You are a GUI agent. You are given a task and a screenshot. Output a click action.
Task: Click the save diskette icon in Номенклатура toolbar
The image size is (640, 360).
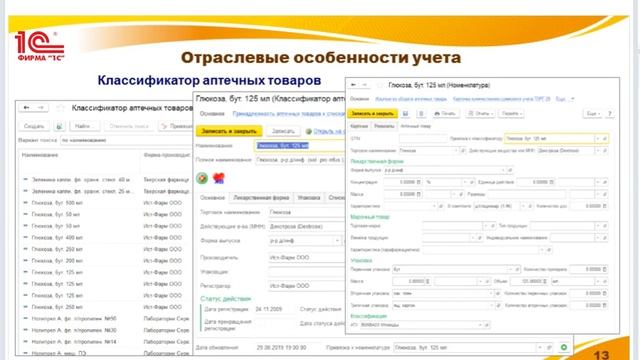(x=405, y=113)
